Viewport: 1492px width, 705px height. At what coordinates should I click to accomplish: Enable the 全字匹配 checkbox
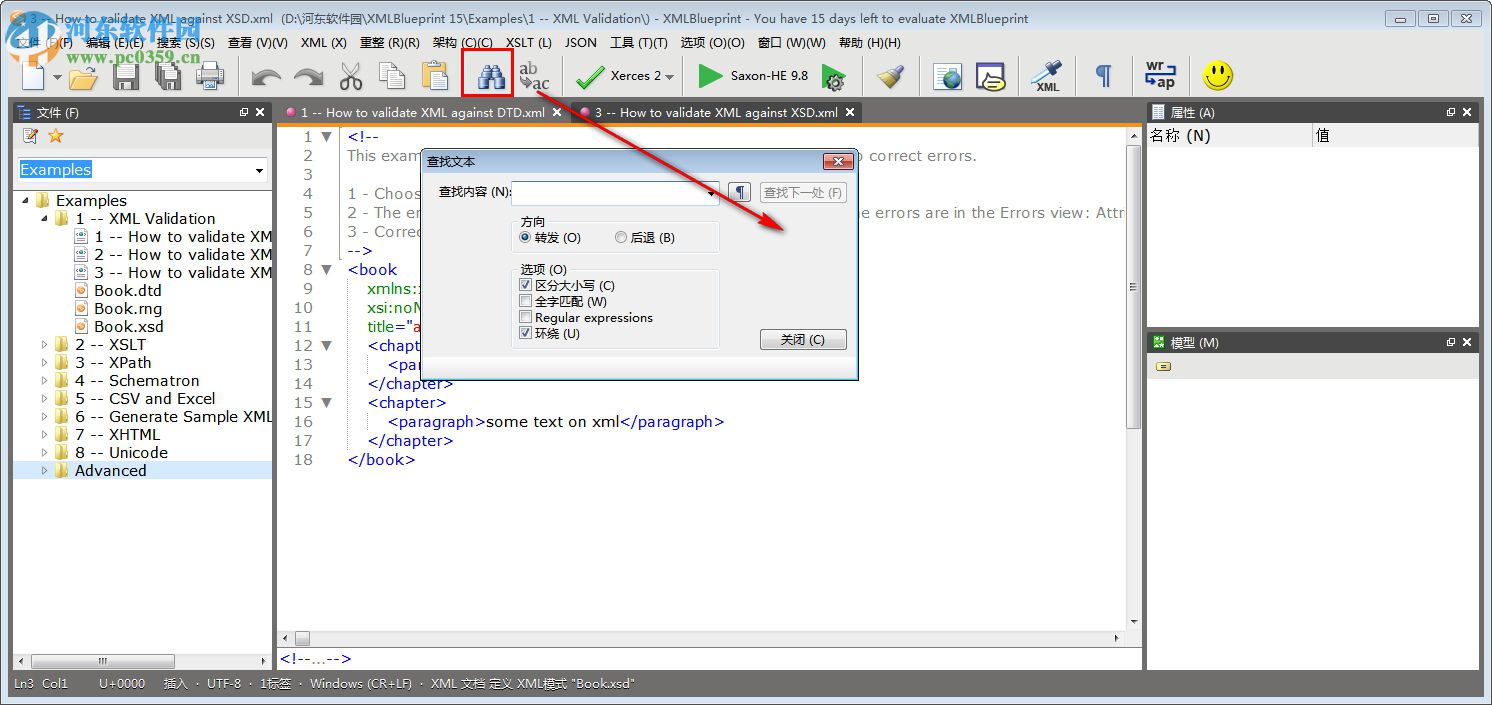pos(526,301)
